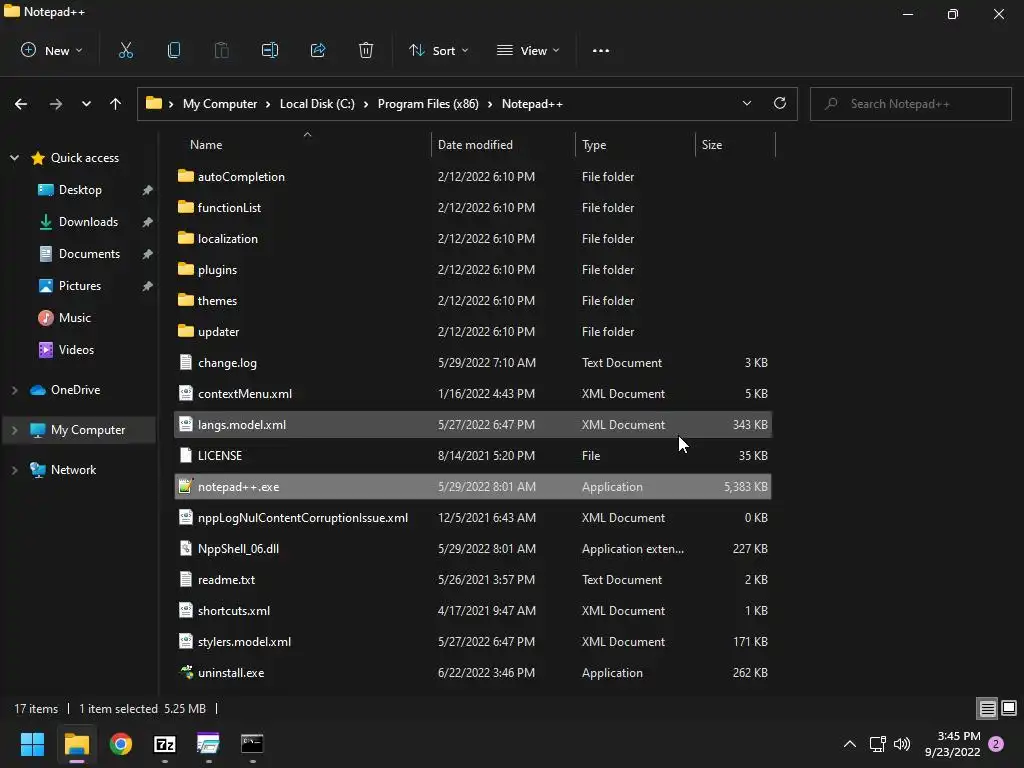The height and width of the screenshot is (768, 1024).
Task: Open the File Explorer taskbar icon
Action: 76,744
